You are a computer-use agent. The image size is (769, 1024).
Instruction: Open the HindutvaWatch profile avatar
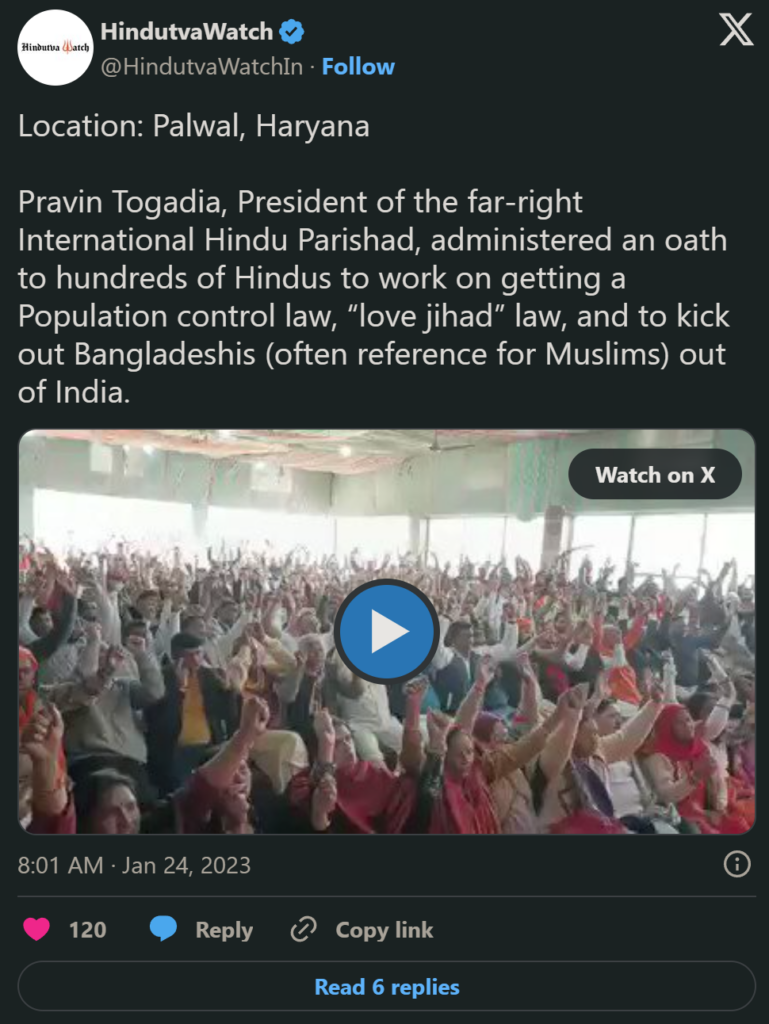coord(55,48)
